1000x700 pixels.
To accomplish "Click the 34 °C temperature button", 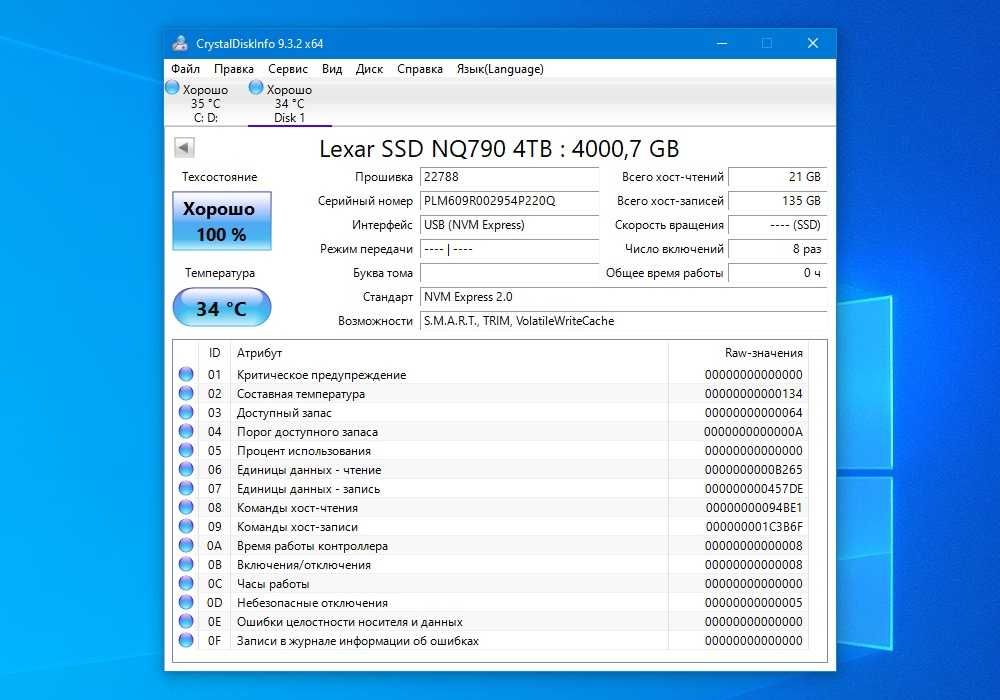I will pos(222,308).
